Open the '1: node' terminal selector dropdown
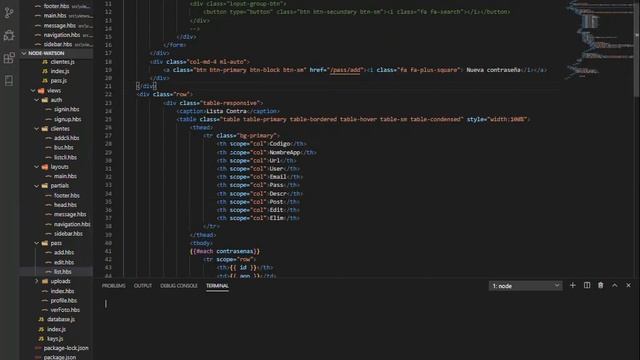 [525, 286]
